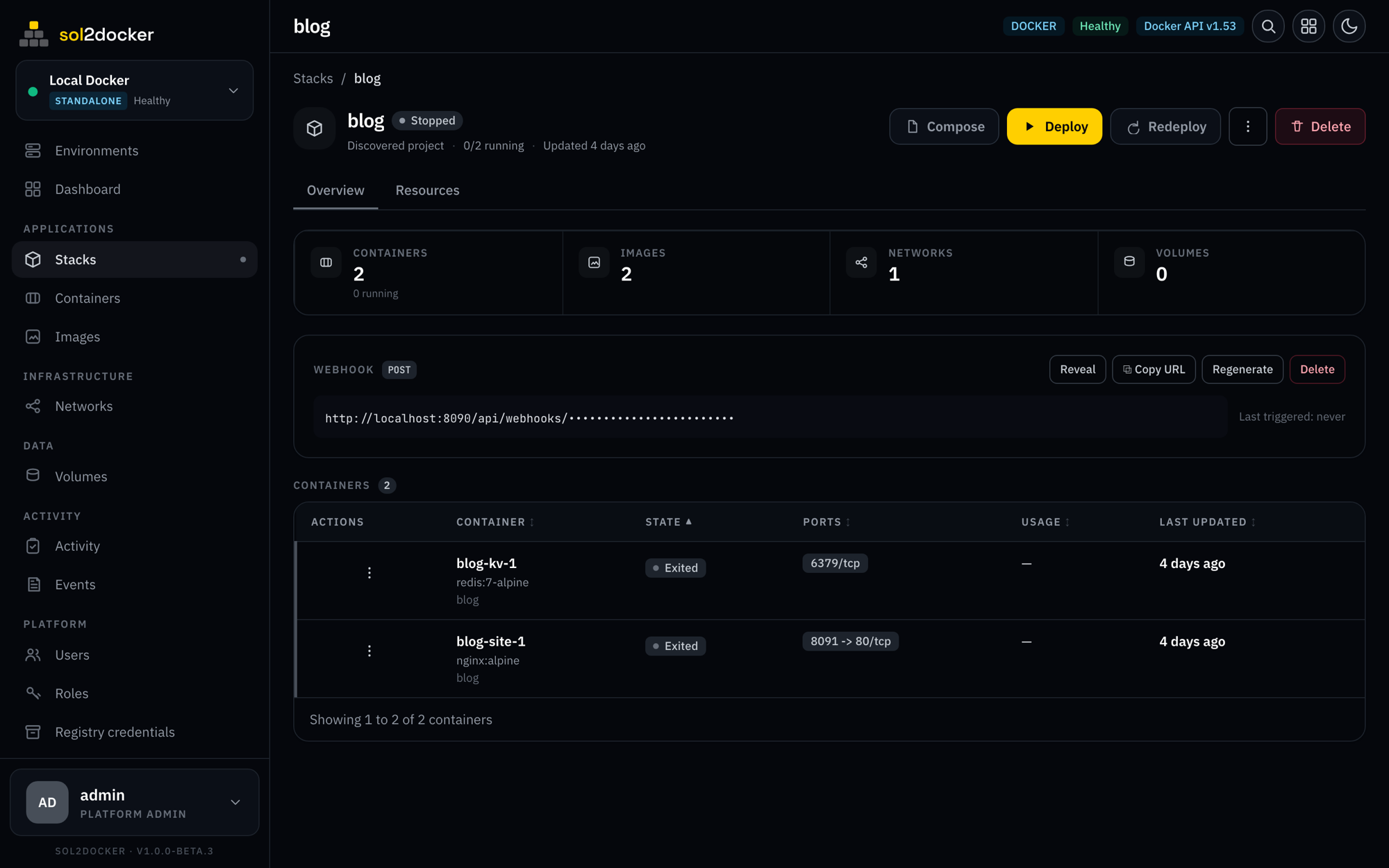Image resolution: width=1389 pixels, height=868 pixels.
Task: Click the AD avatar badge
Action: click(x=47, y=802)
